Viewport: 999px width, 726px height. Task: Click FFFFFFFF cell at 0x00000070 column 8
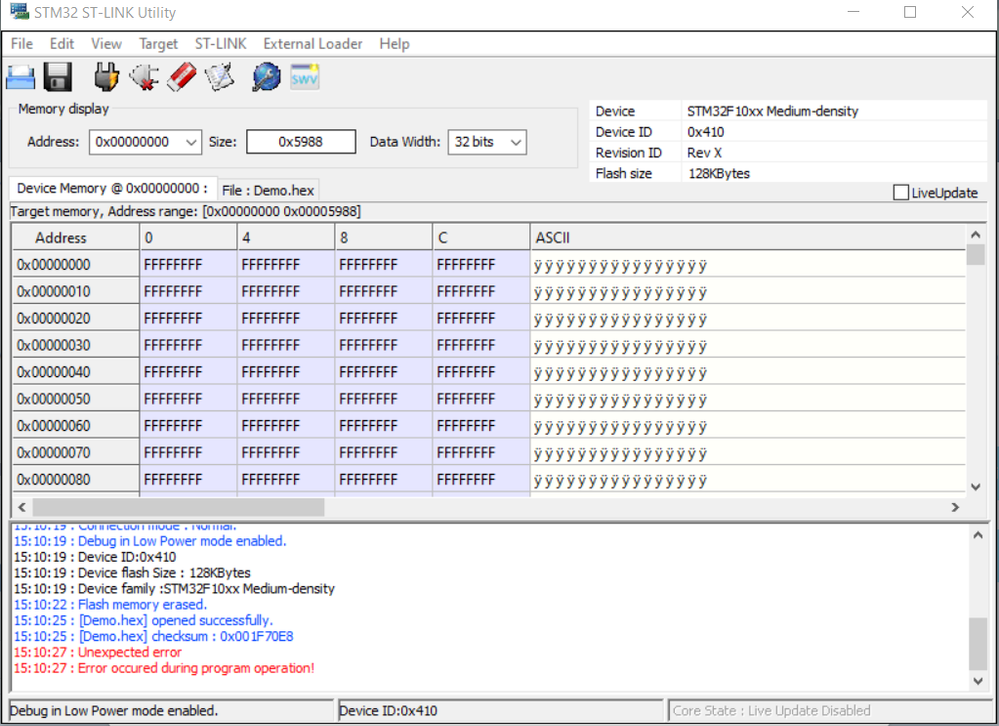tap(384, 452)
